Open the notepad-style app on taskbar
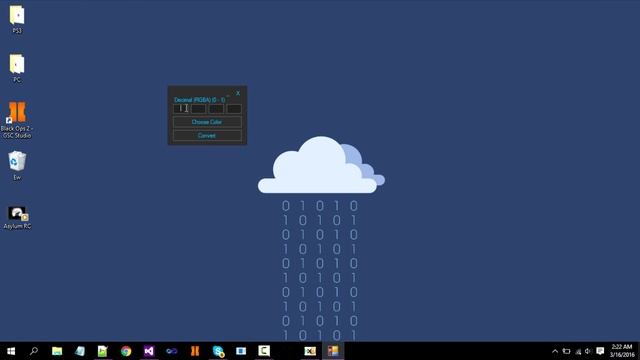 [80, 351]
